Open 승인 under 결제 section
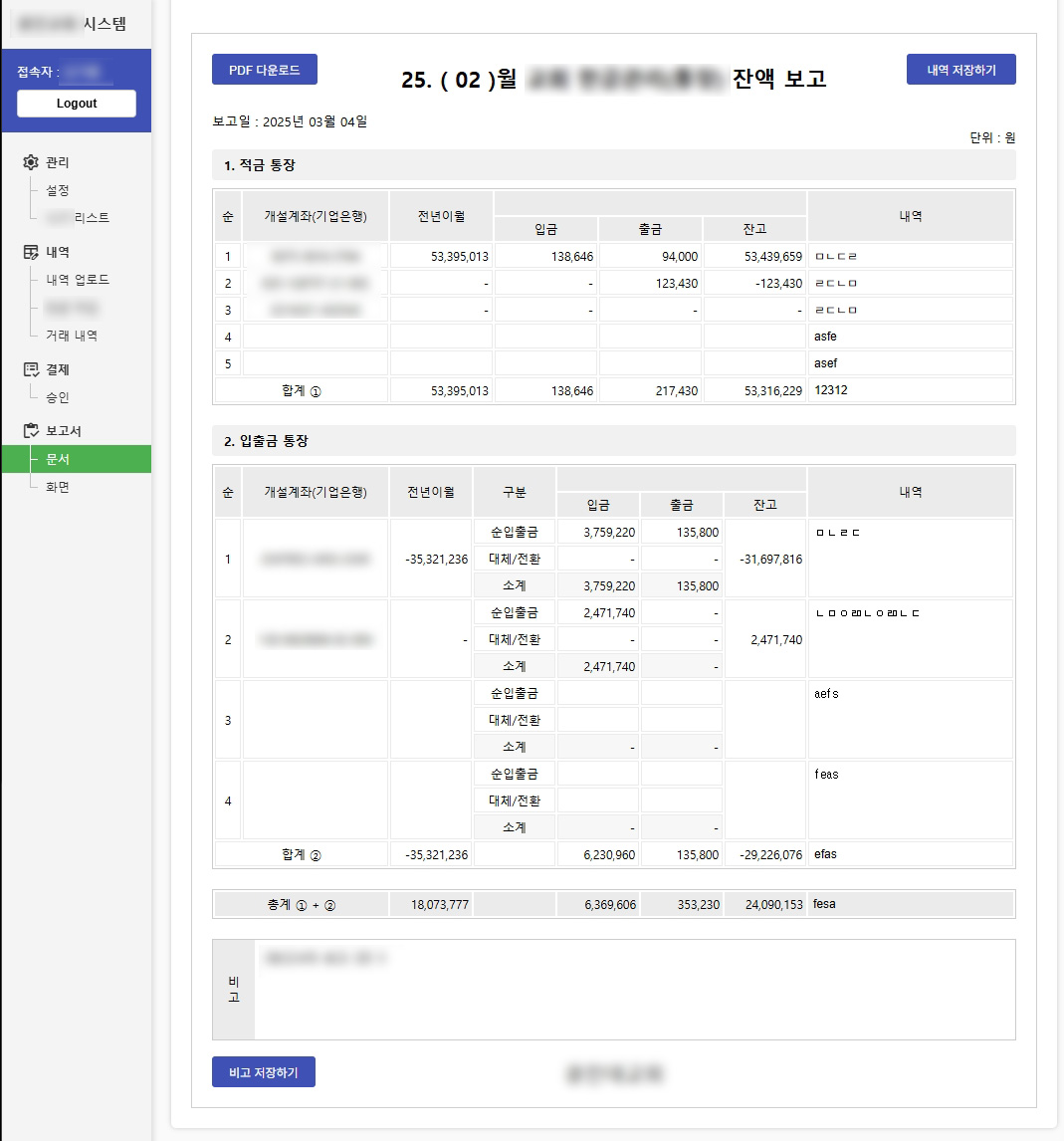This screenshot has height=1141, width=1064. [56, 396]
